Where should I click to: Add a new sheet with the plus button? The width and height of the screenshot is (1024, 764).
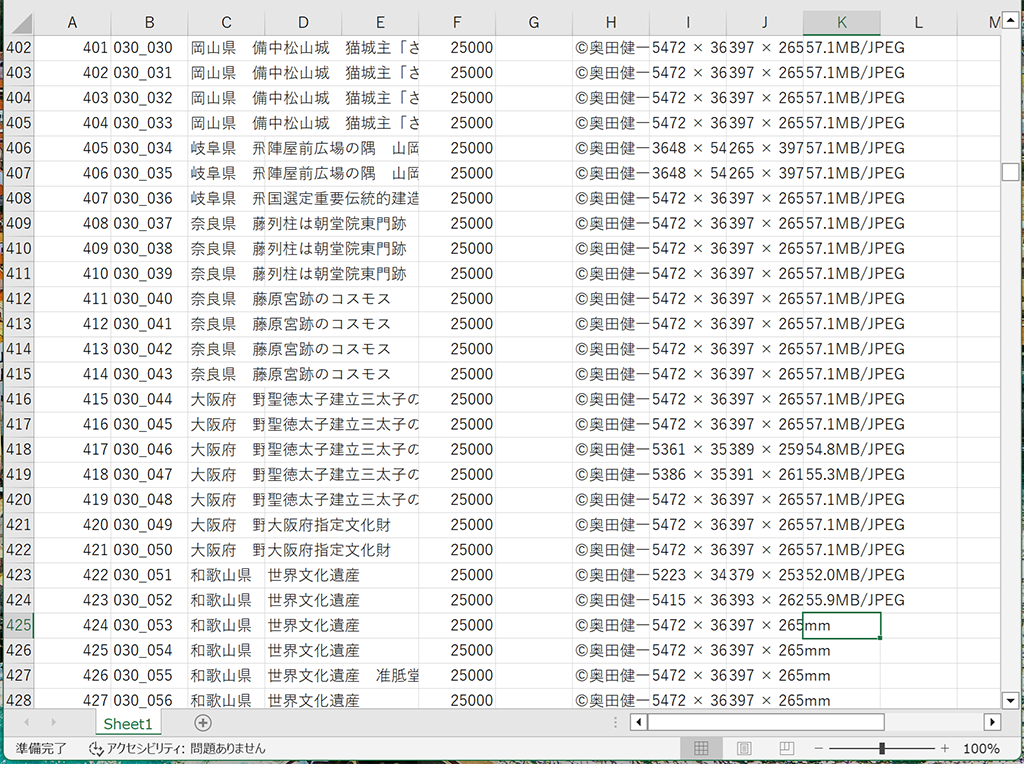[x=203, y=723]
